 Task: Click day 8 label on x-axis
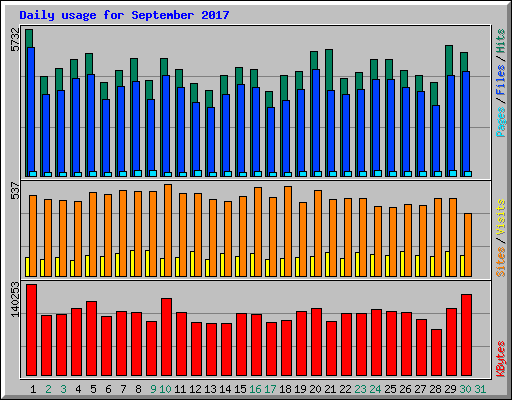[x=138, y=389]
